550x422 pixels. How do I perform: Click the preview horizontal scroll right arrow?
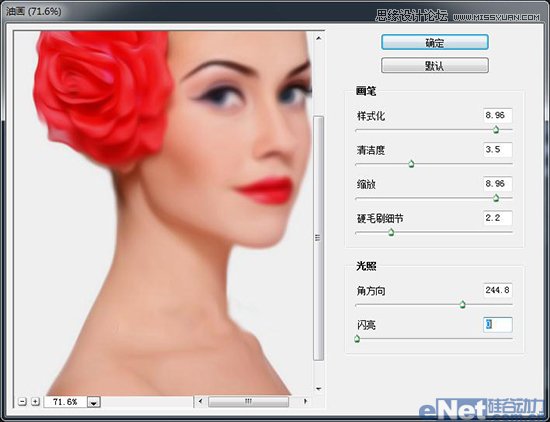point(305,401)
